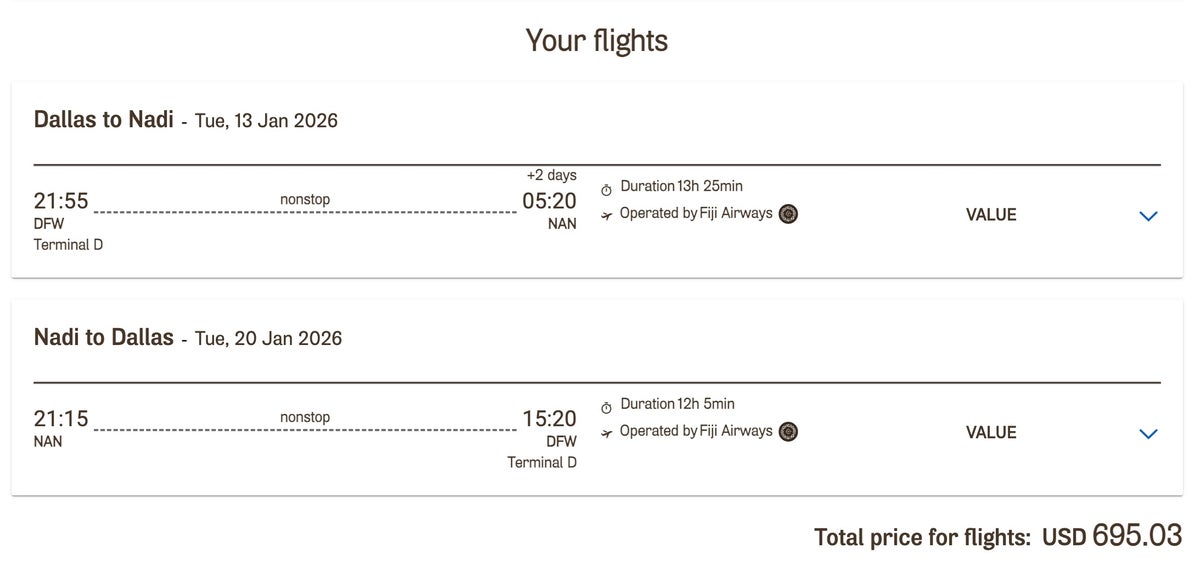The image size is (1200, 565).
Task: Click the Nadi to Dallas heading
Action: tap(104, 338)
